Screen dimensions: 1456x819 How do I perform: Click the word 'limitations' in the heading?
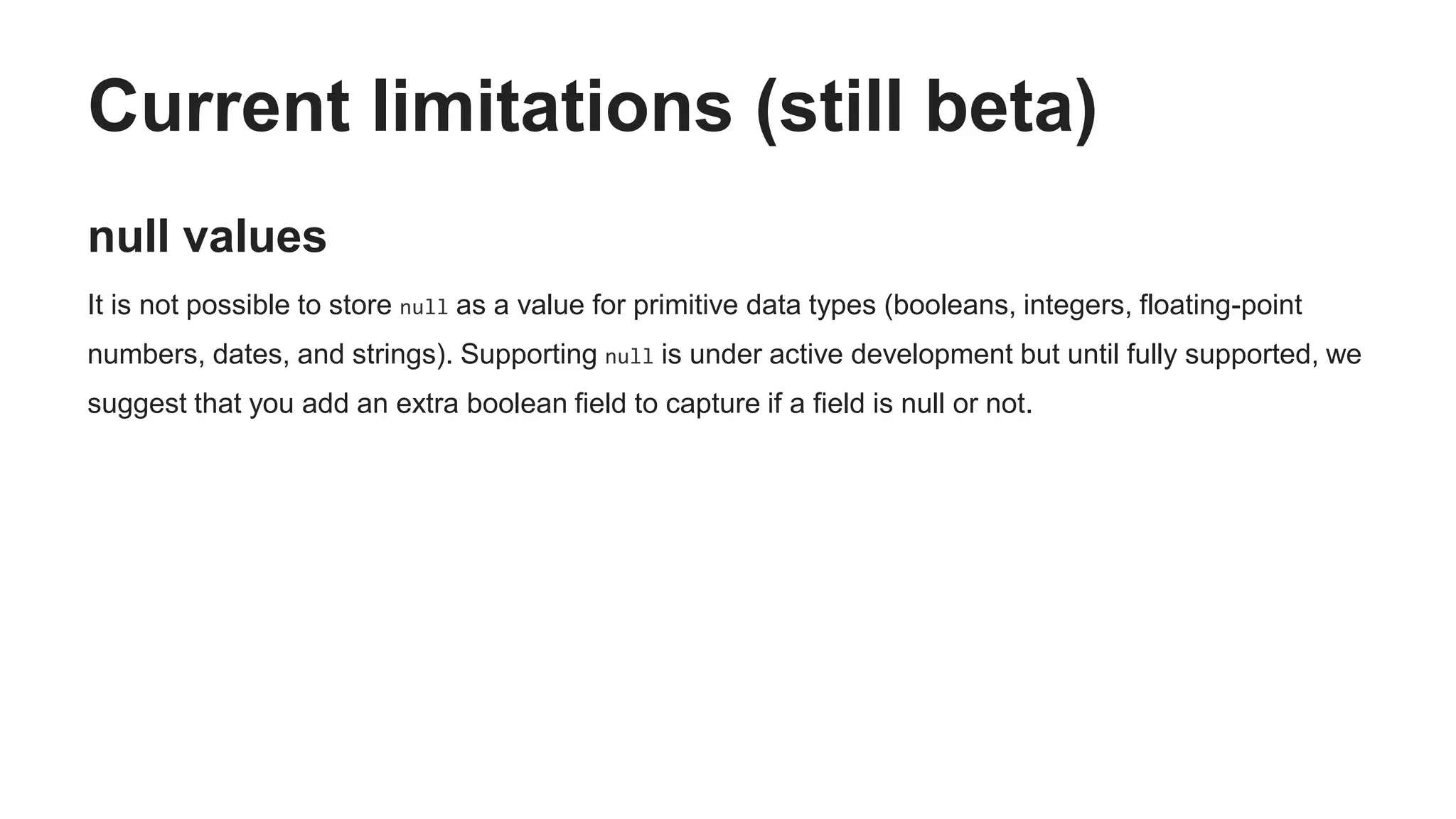[552, 107]
